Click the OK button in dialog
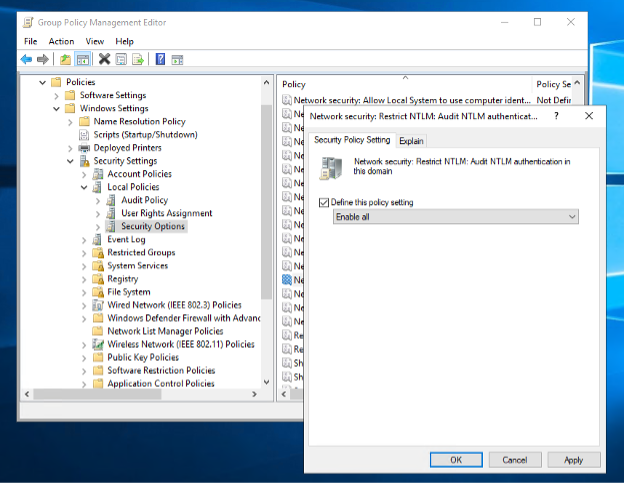Screen dimensions: 624x484 click(x=455, y=460)
